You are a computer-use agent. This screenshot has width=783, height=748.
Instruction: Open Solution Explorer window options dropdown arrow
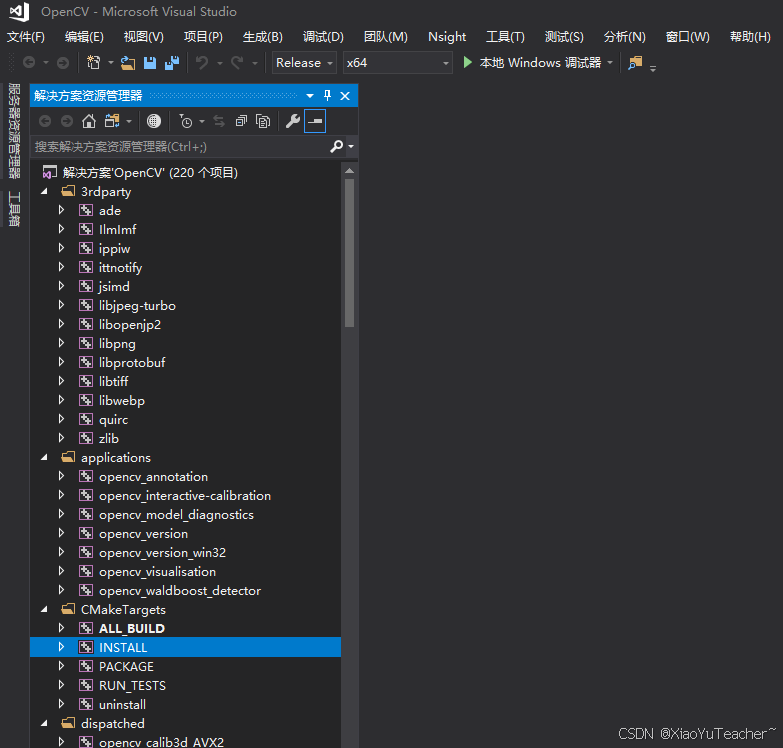[310, 96]
